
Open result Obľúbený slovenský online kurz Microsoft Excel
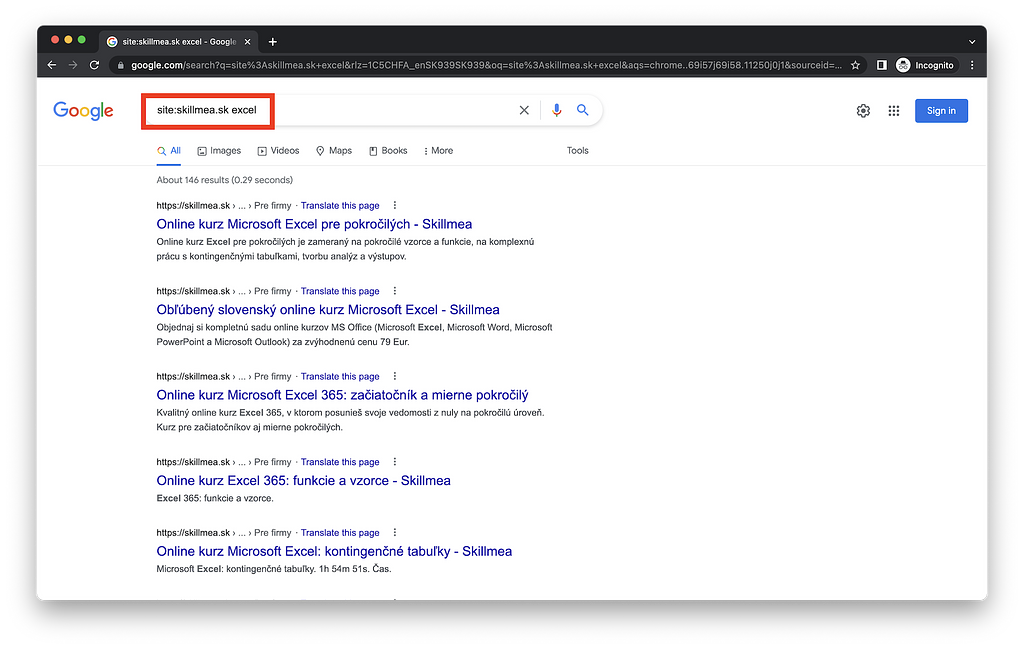click(x=328, y=310)
